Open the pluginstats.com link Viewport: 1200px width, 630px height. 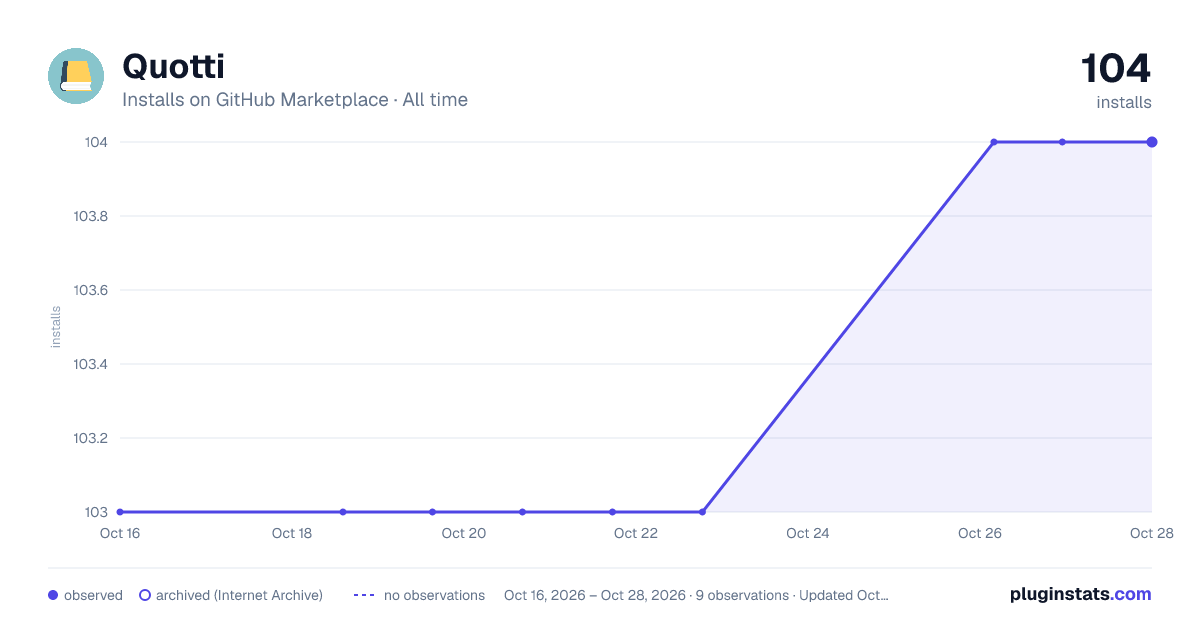[x=1081, y=594]
